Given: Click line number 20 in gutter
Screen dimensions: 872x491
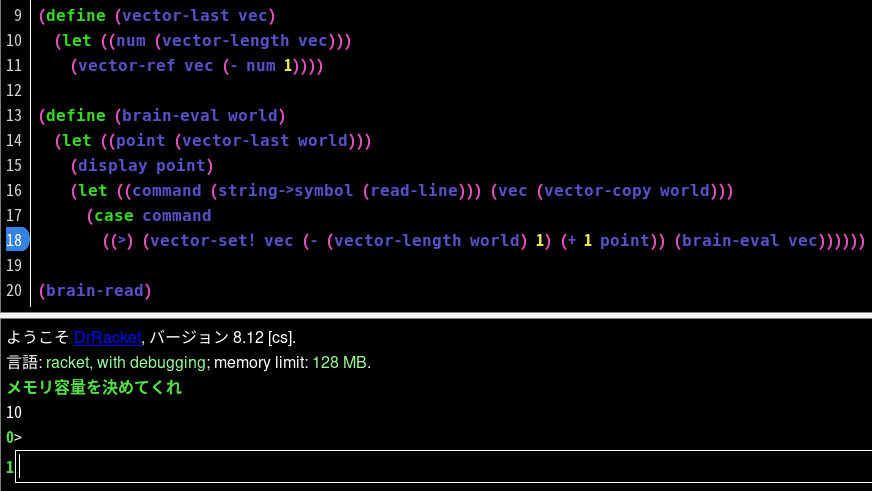Looking at the screenshot, I should [14, 290].
